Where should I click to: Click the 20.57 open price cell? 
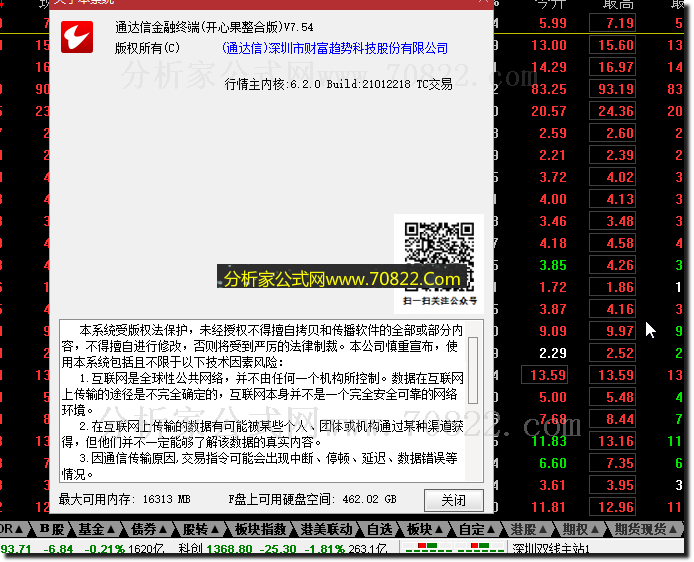click(x=549, y=111)
